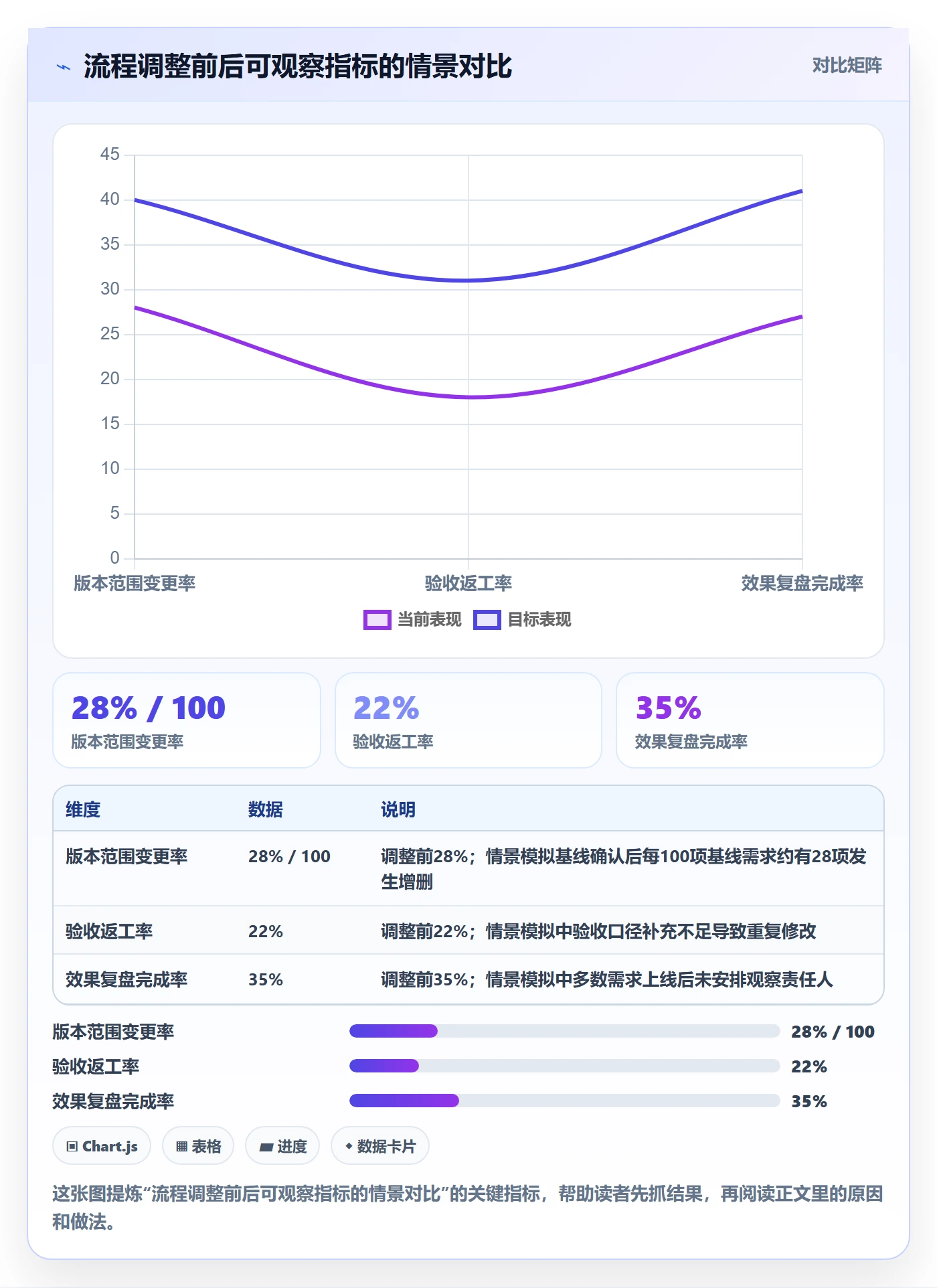Click the 版本范围变更率 progress bar
This screenshot has height=1288, width=937.
(x=564, y=1031)
